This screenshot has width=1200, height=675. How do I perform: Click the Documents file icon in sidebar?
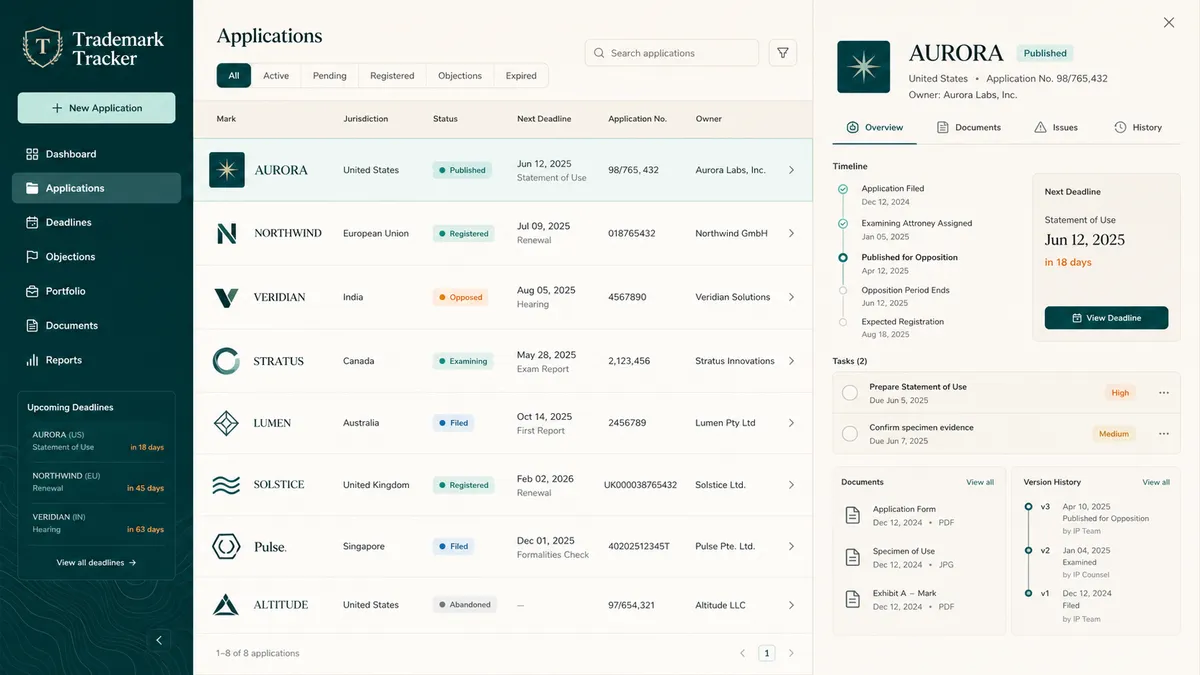click(32, 325)
